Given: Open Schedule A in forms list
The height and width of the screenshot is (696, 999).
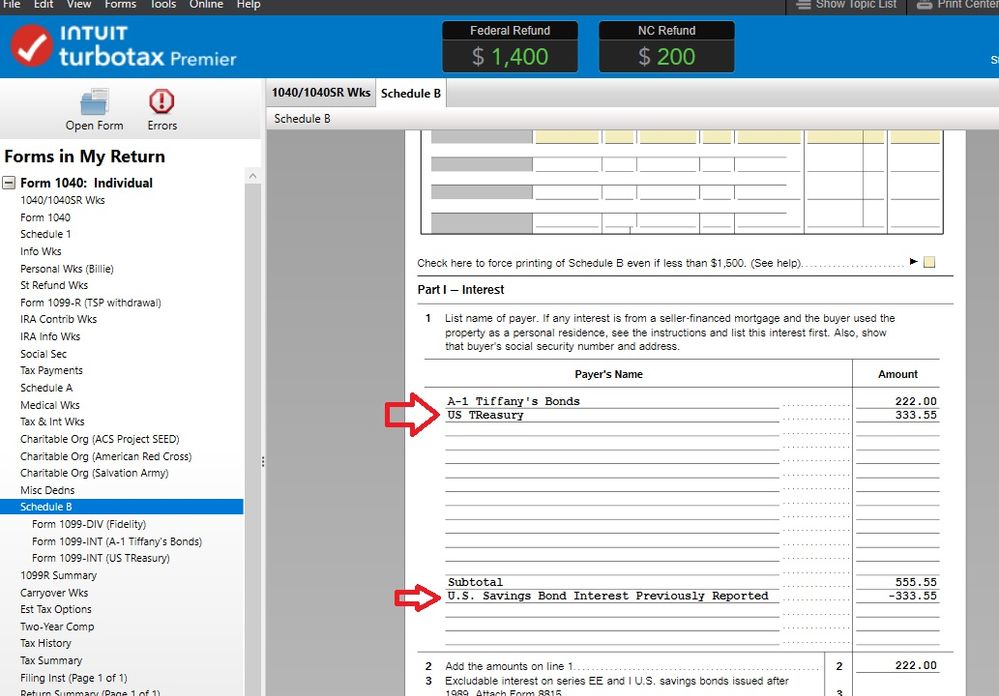Looking at the screenshot, I should click(x=47, y=388).
